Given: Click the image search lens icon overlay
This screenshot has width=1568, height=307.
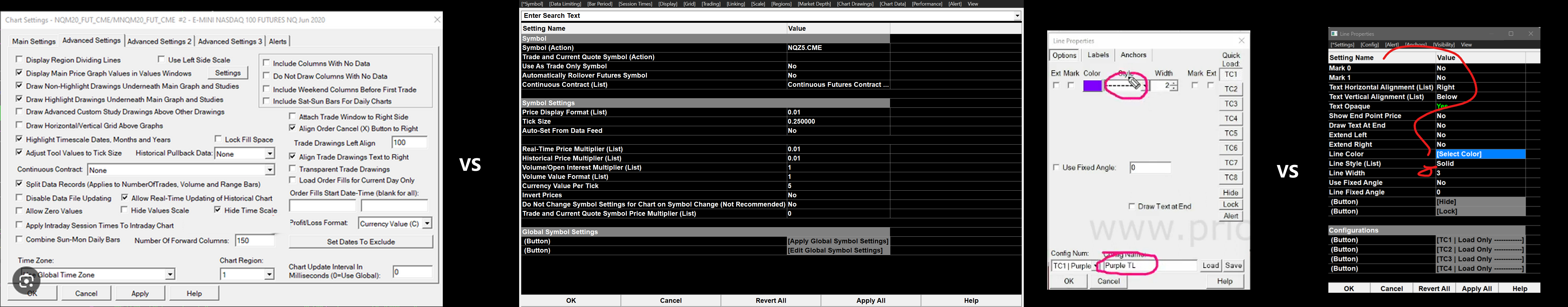Looking at the screenshot, I should tap(26, 281).
